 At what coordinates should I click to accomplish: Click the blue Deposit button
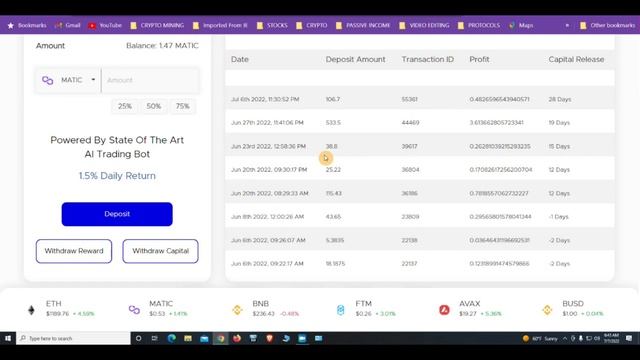pyautogui.click(x=117, y=214)
